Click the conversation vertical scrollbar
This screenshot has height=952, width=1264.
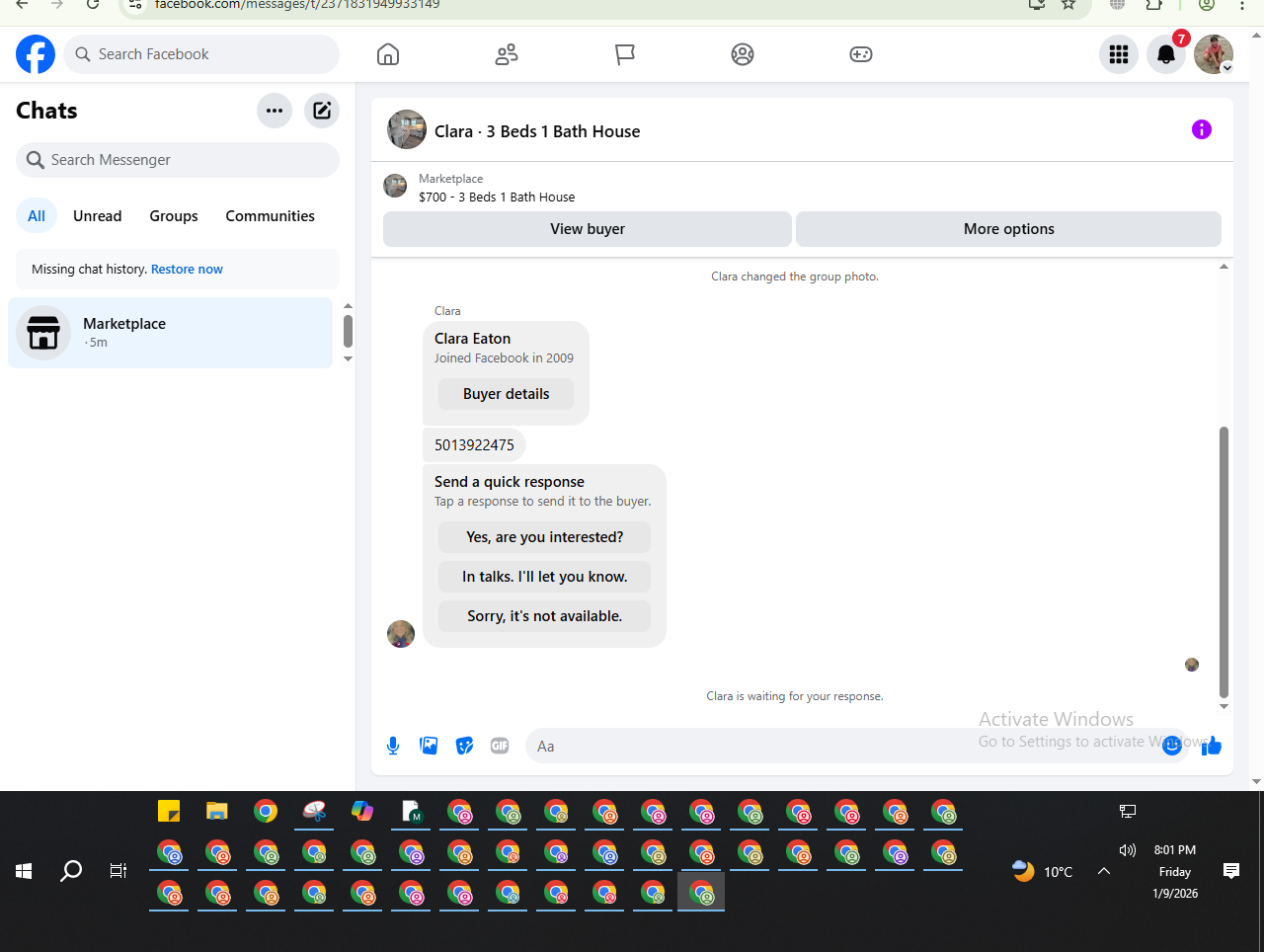tap(1224, 562)
